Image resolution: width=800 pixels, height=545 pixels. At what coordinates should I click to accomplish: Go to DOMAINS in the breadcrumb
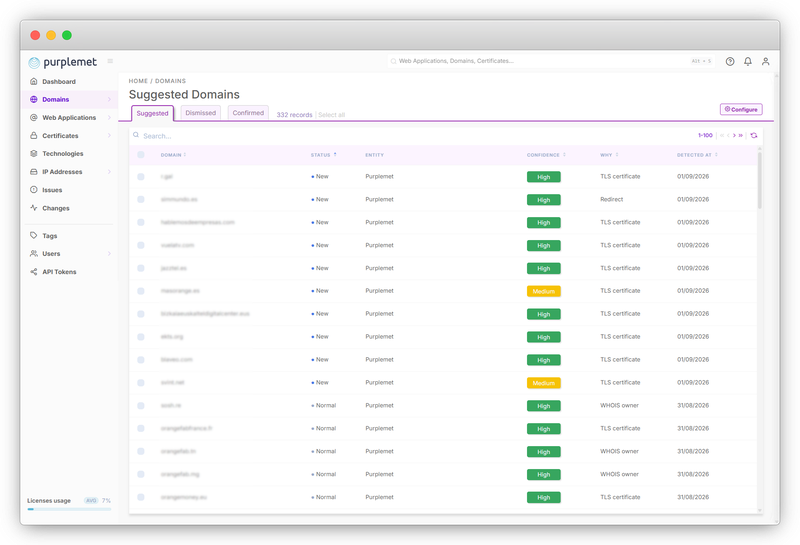[x=170, y=81]
